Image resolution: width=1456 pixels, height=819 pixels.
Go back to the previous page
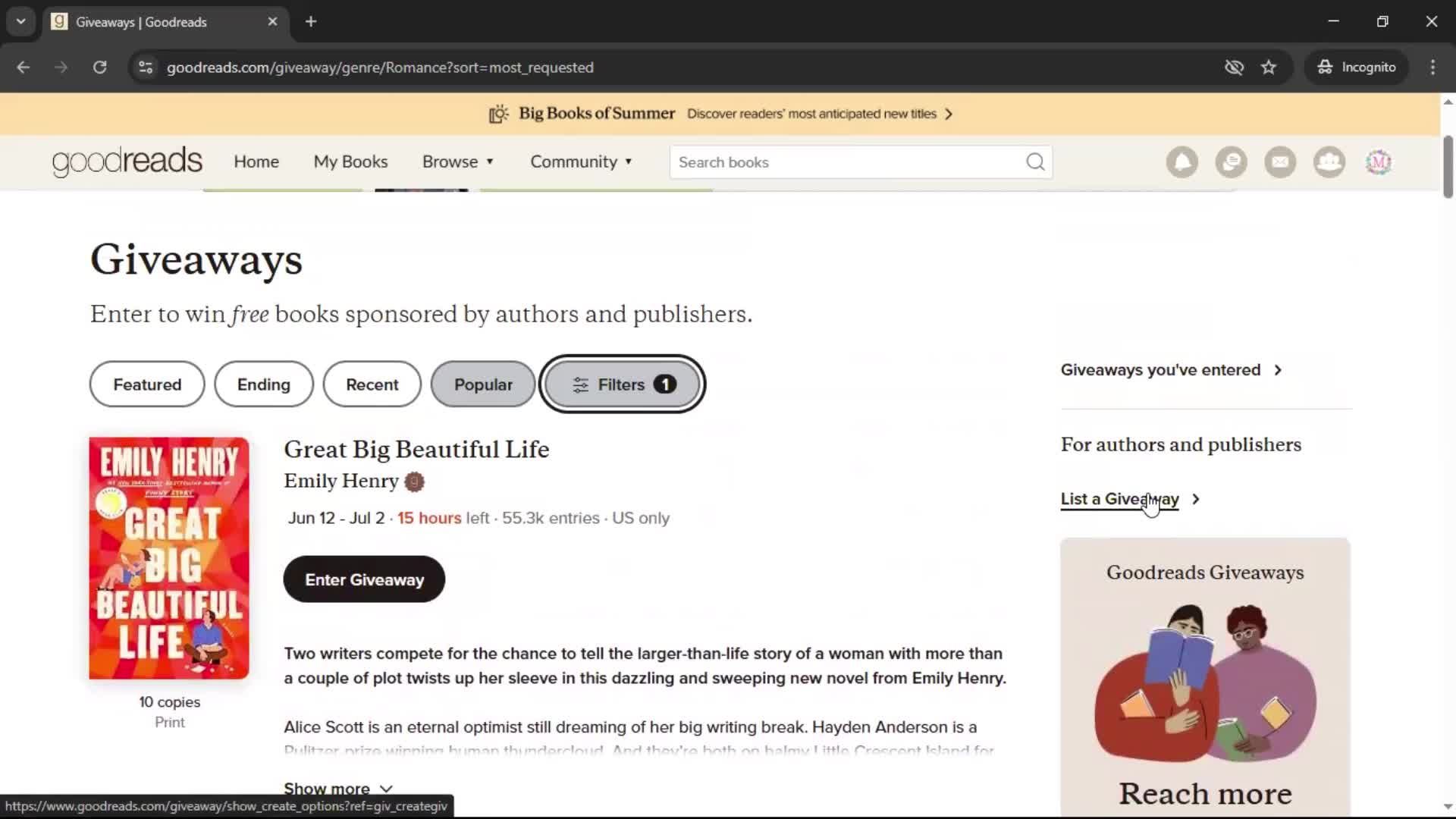24,67
